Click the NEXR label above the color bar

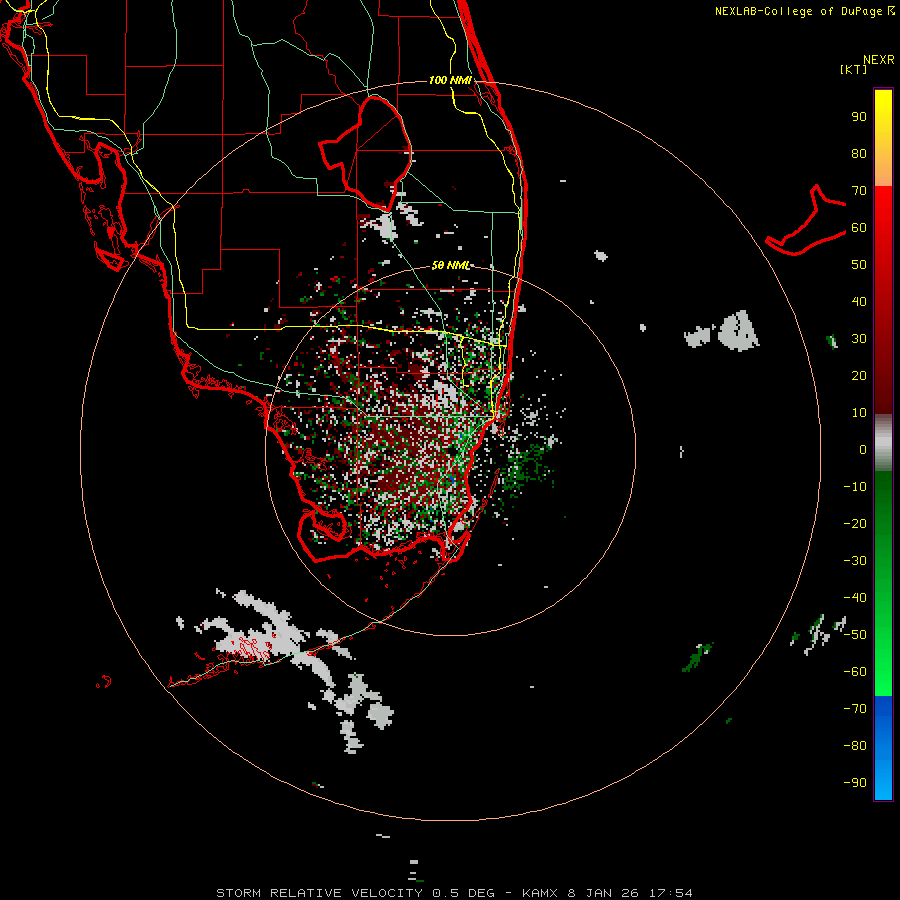coord(879,60)
